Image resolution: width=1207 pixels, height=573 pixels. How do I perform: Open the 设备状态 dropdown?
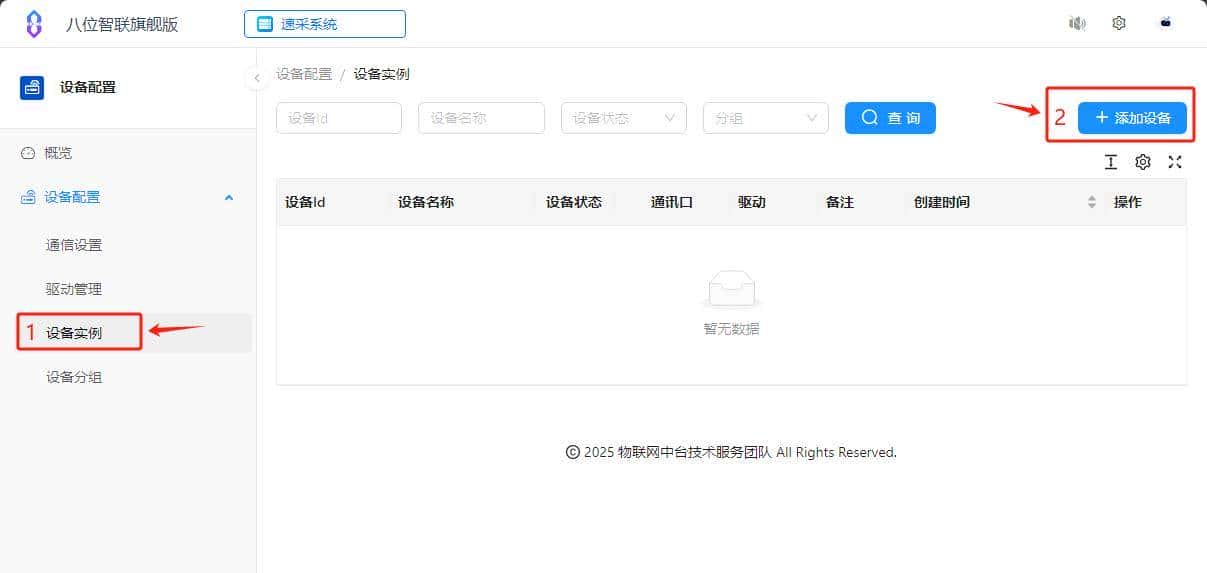[624, 118]
